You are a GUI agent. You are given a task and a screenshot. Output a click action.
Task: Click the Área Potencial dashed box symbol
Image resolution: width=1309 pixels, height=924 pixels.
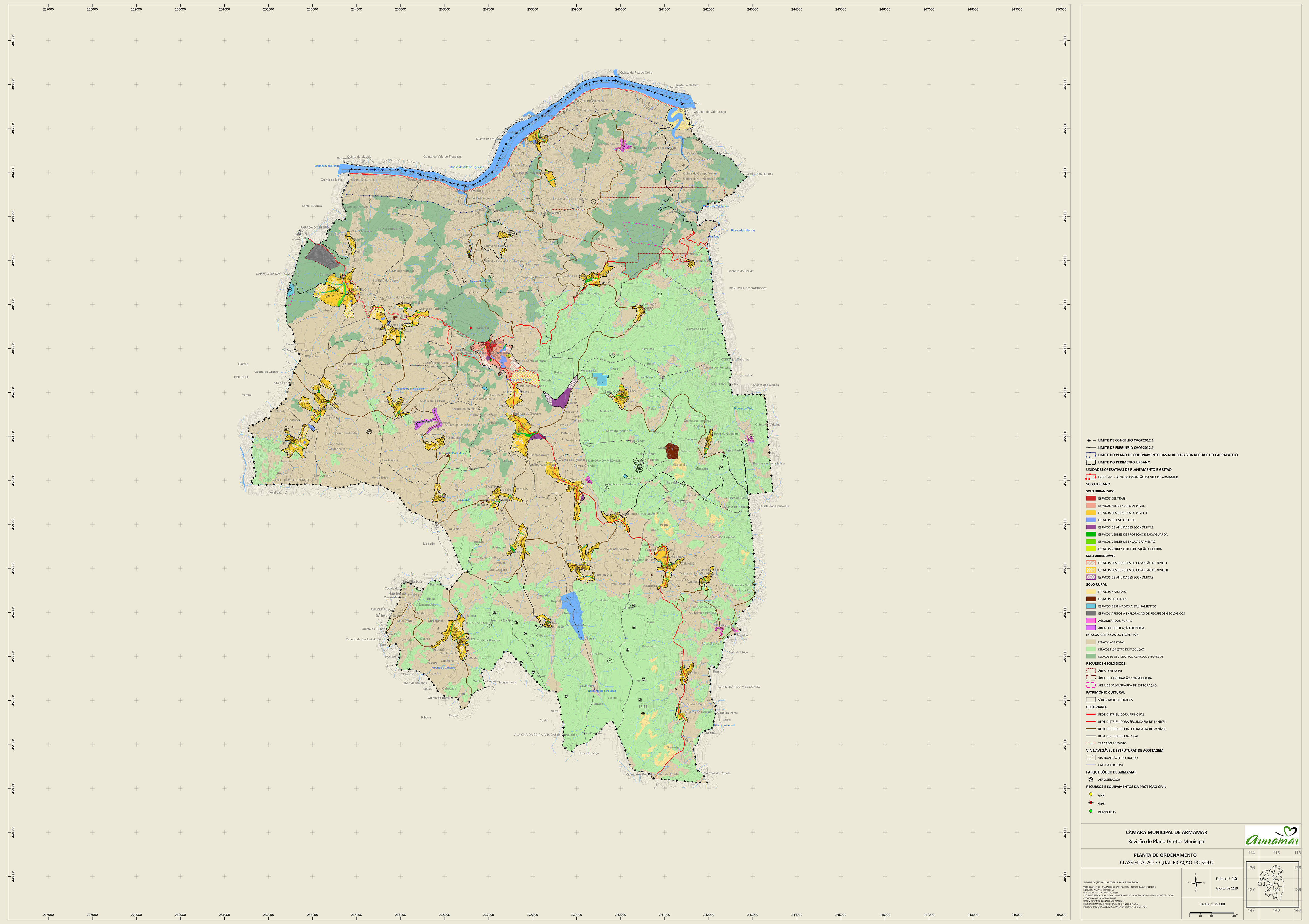tap(1091, 671)
